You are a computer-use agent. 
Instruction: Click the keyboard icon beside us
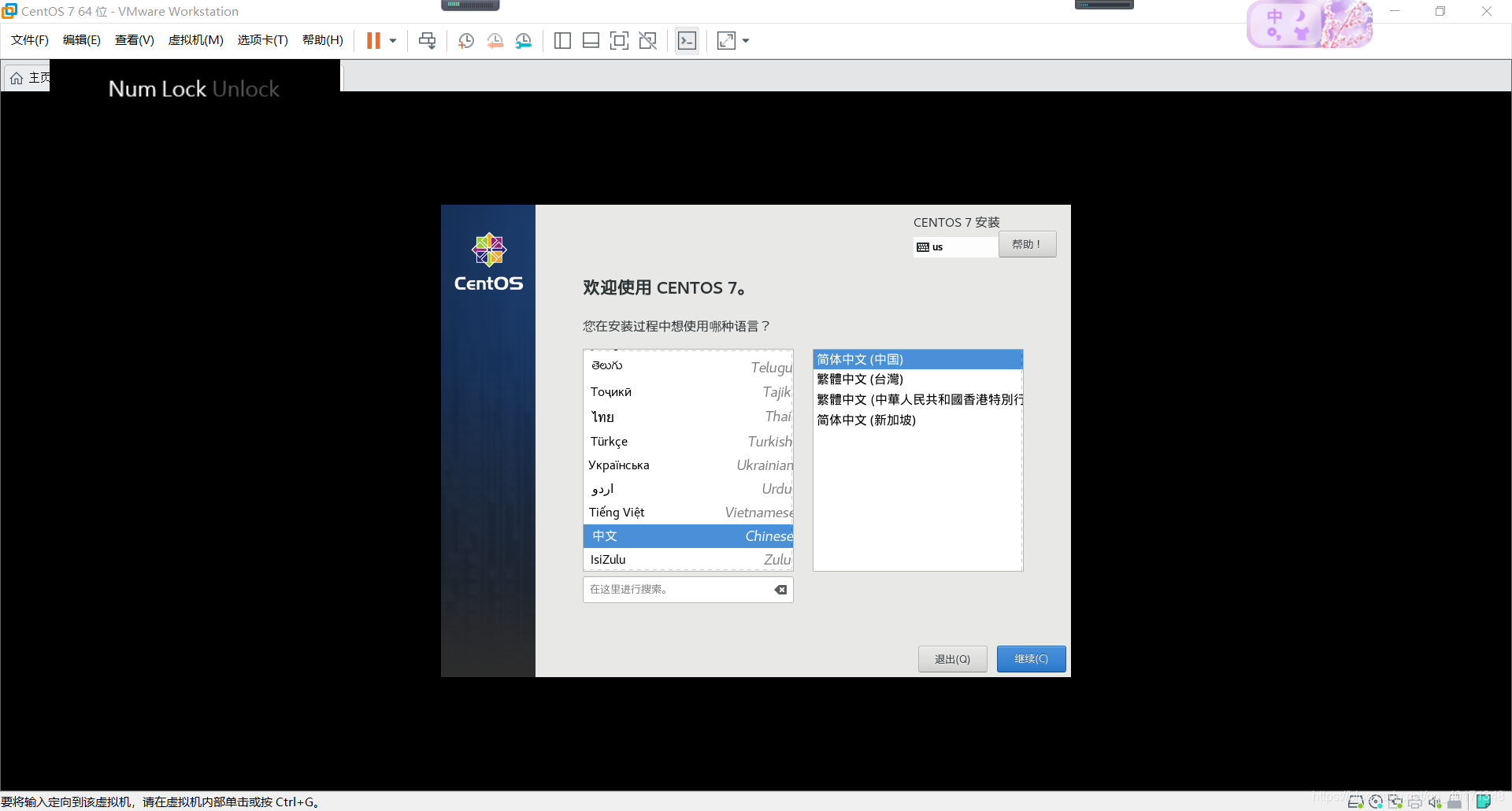click(923, 247)
